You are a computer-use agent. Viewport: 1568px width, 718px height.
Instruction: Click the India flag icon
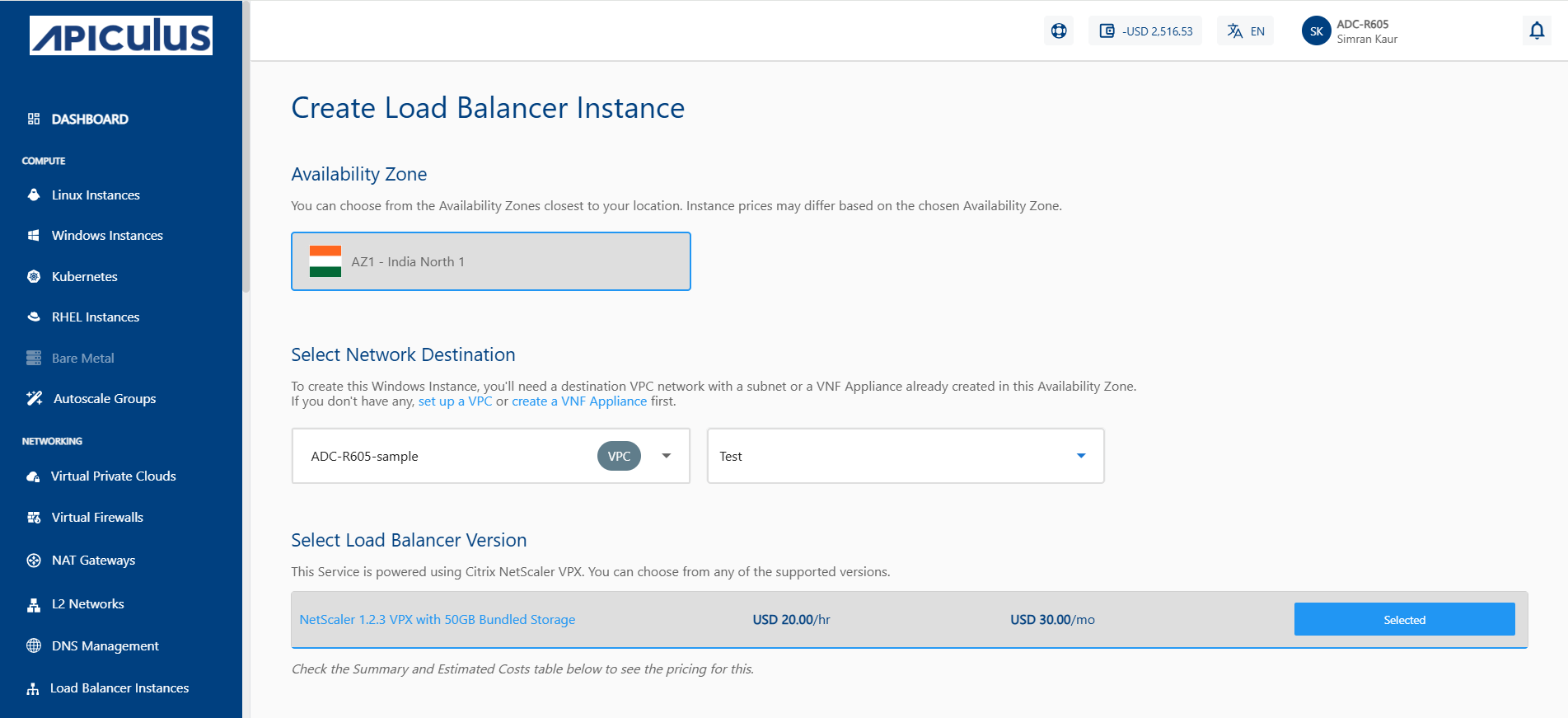(325, 261)
